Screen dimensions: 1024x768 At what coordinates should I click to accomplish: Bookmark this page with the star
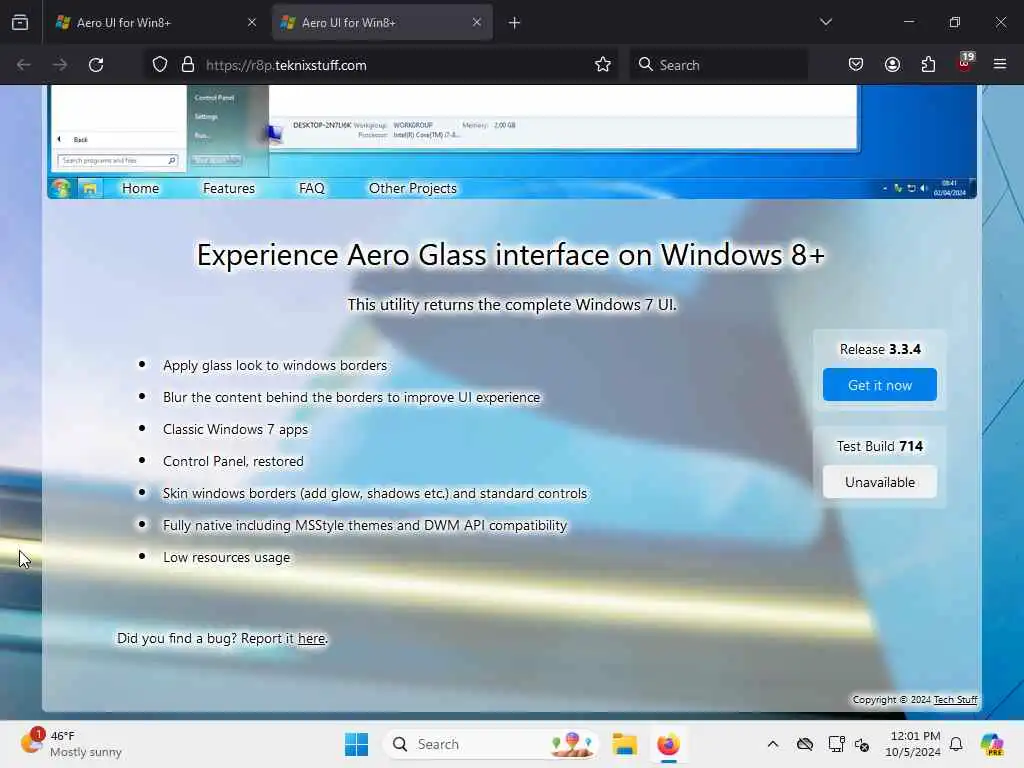tap(603, 65)
